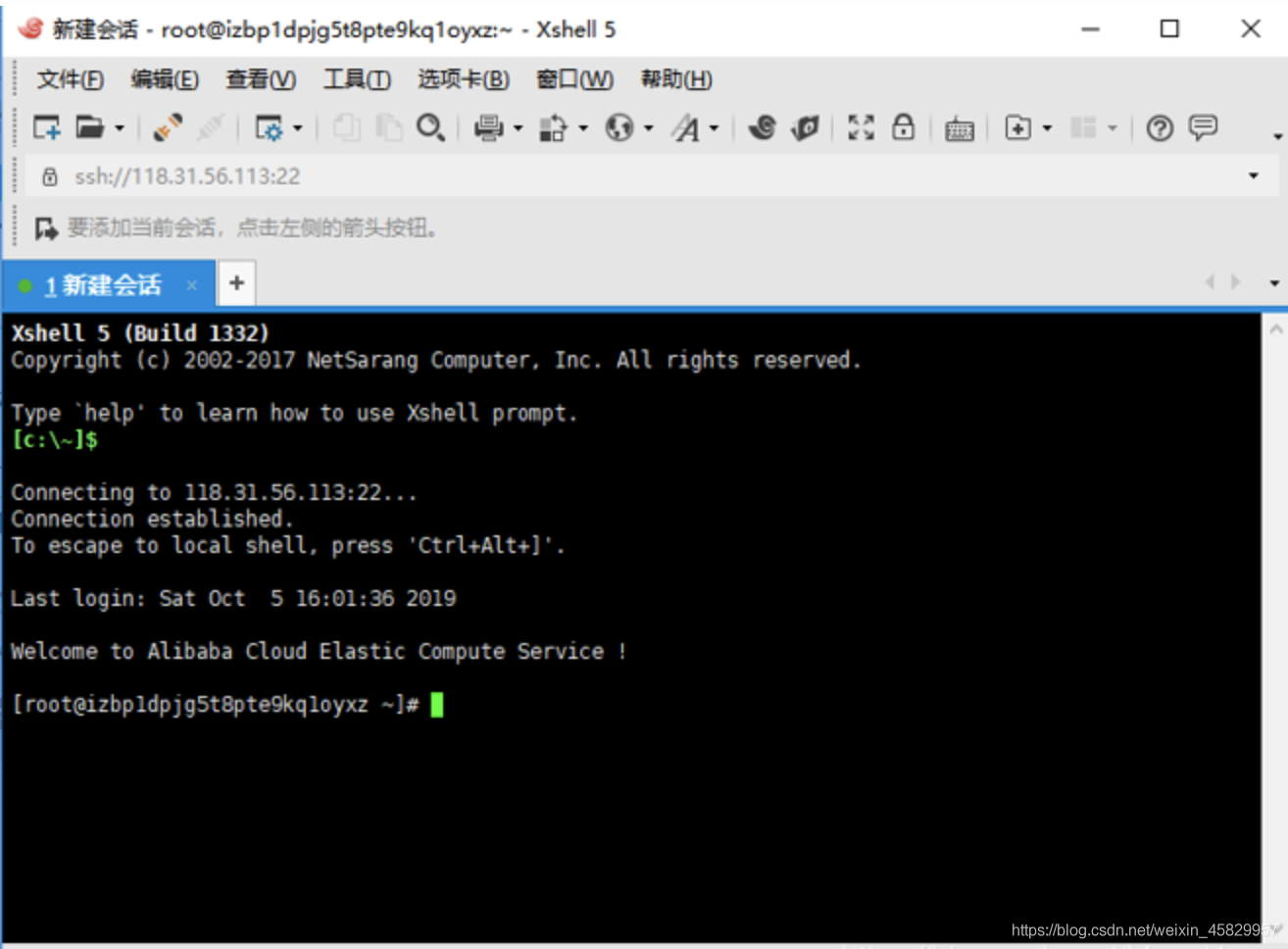Click the lock icon in address bar

[49, 176]
